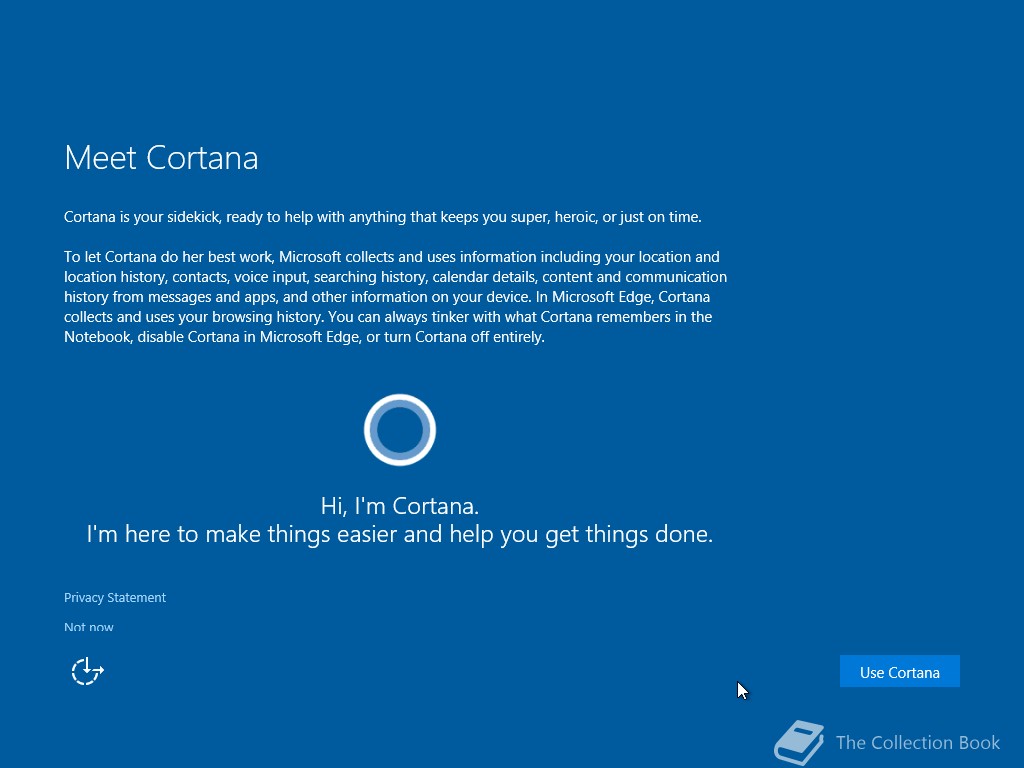Click the Use Cortana button
The image size is (1024, 768).
pos(899,671)
